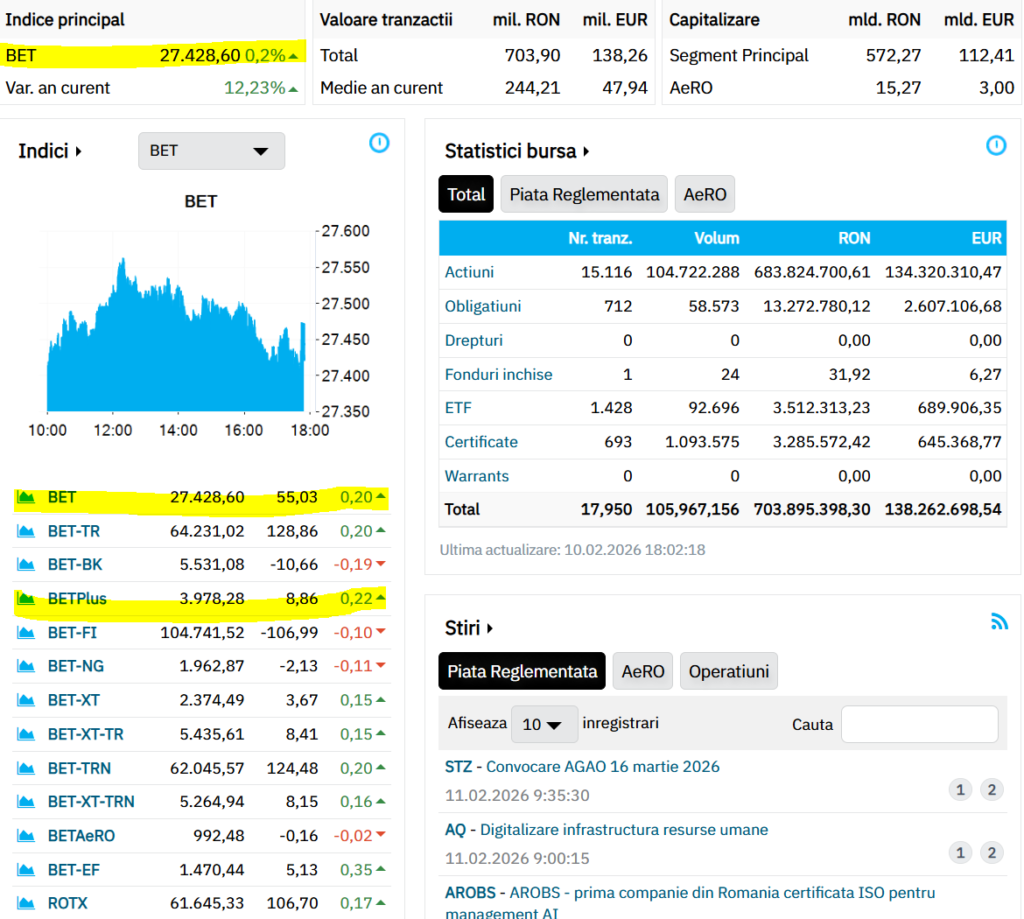
Task: Click the chart icon beside BET-TR
Action: (x=26, y=531)
